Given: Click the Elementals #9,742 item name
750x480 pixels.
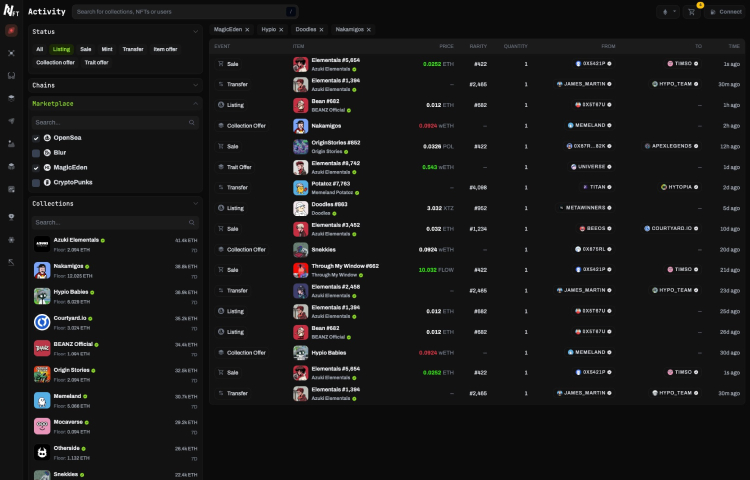Looking at the screenshot, I should pyautogui.click(x=336, y=163).
